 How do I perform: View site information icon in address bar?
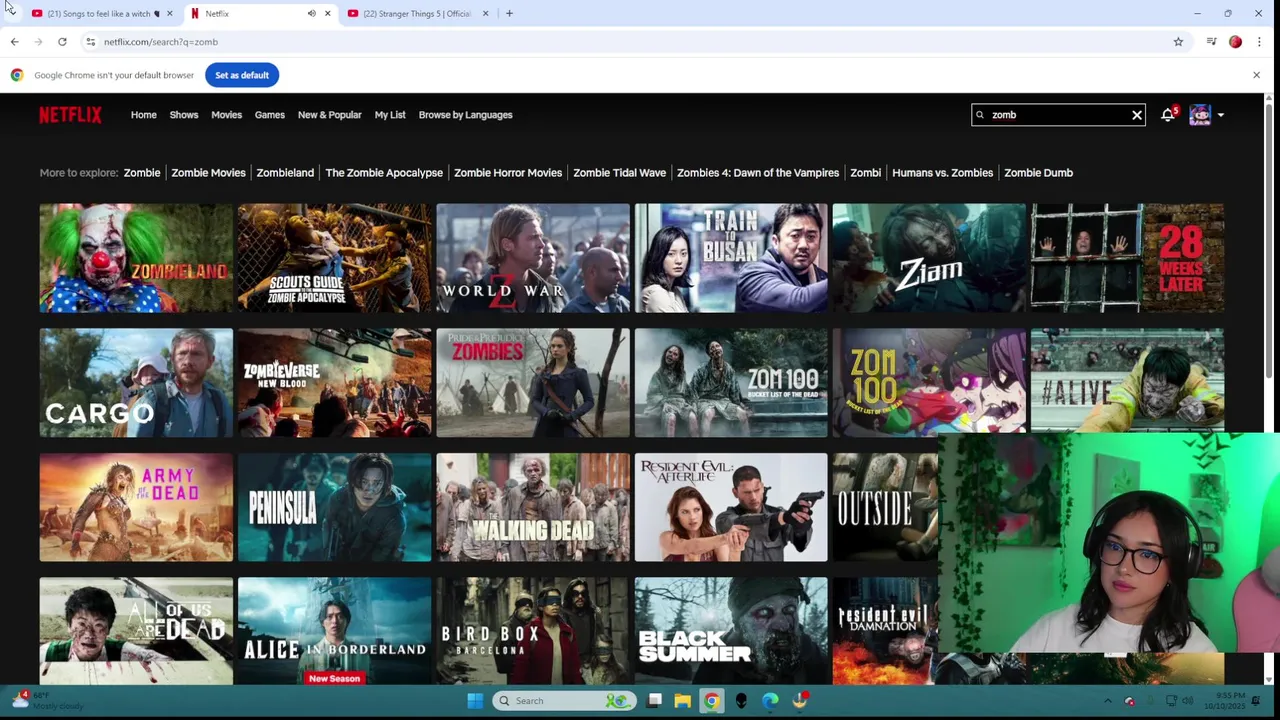point(90,42)
